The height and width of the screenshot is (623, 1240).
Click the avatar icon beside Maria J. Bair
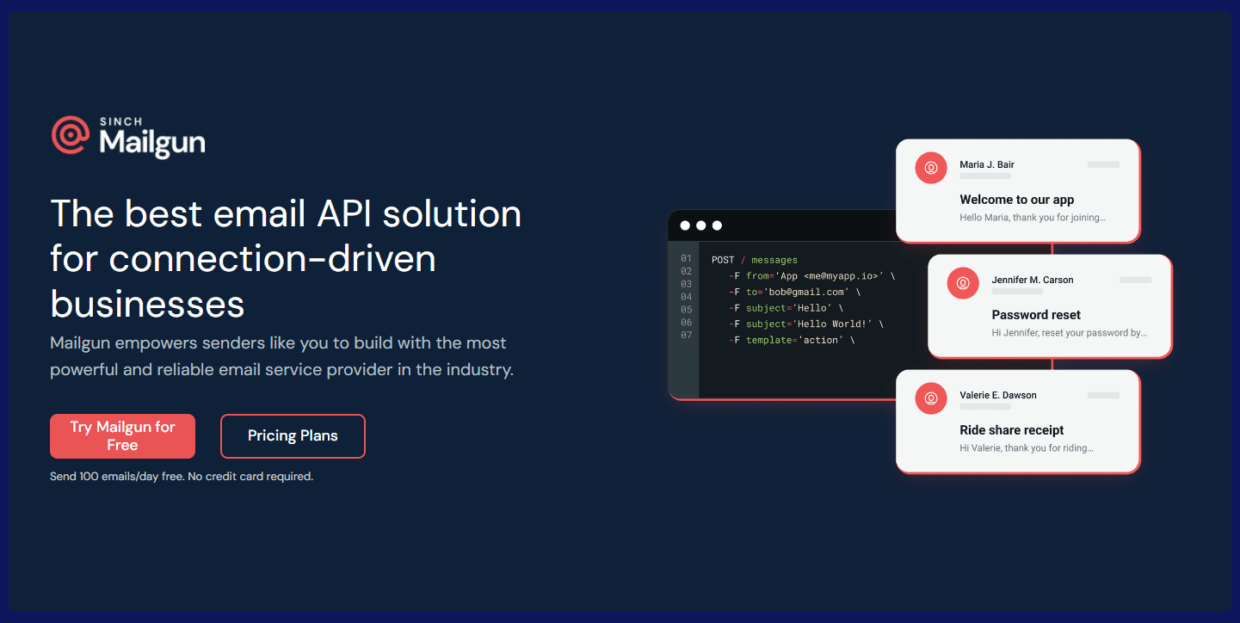point(931,168)
